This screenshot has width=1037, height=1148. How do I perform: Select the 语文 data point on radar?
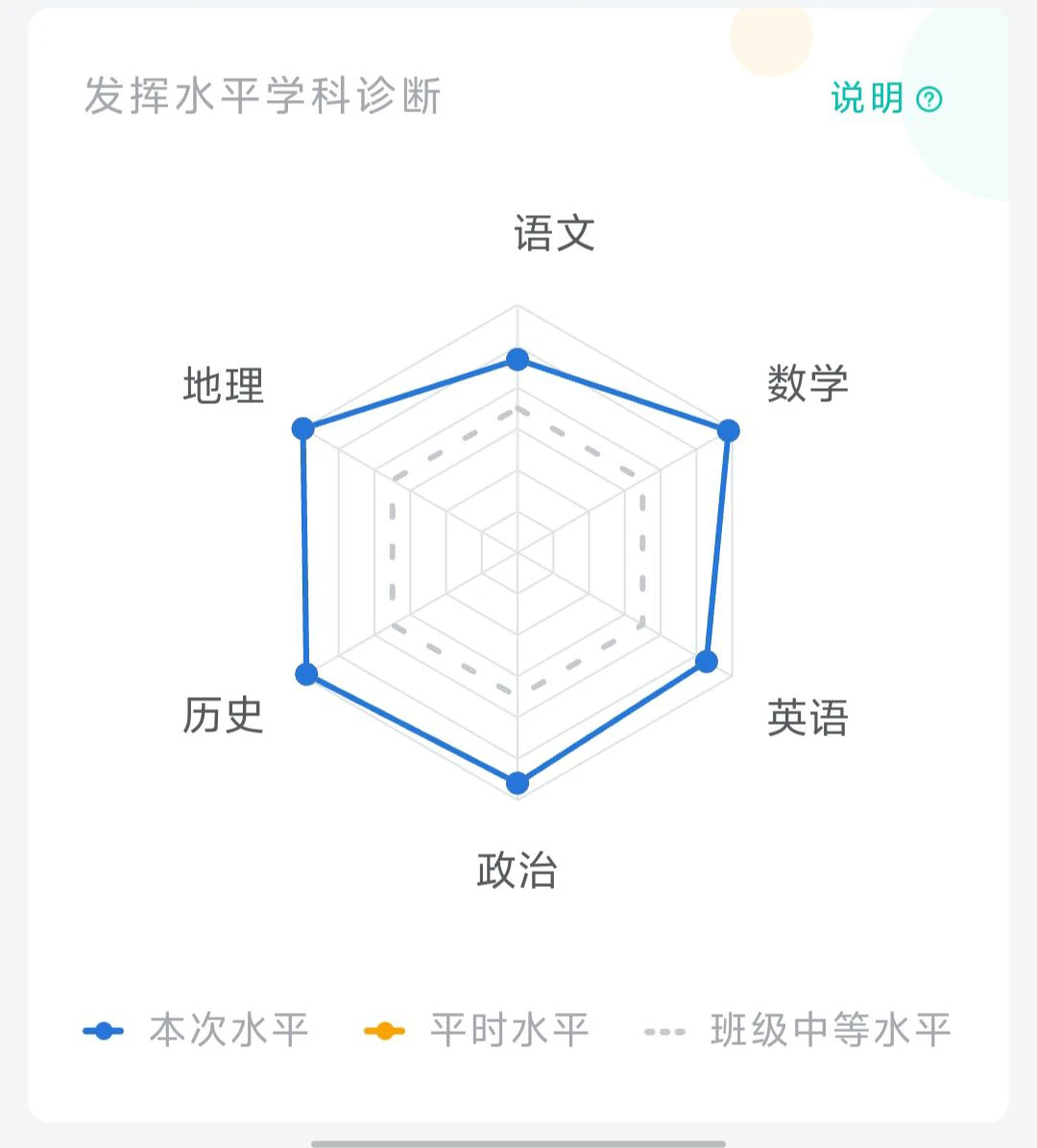click(518, 360)
